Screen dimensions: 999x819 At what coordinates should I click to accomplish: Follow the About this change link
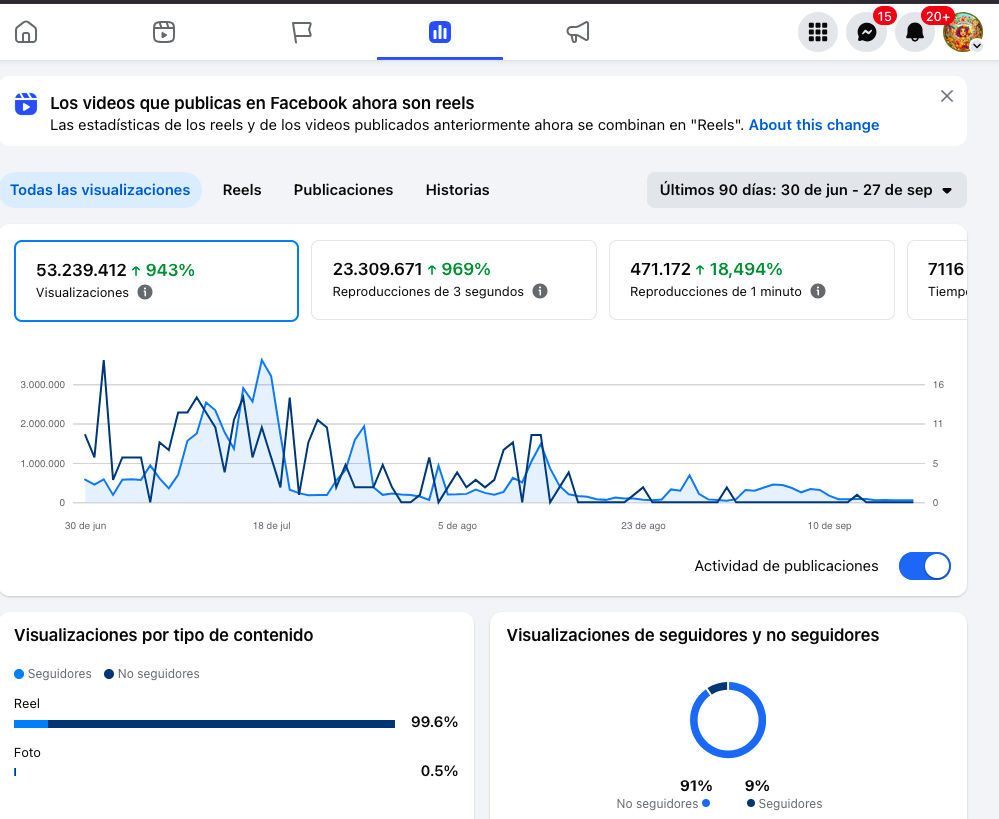click(814, 125)
